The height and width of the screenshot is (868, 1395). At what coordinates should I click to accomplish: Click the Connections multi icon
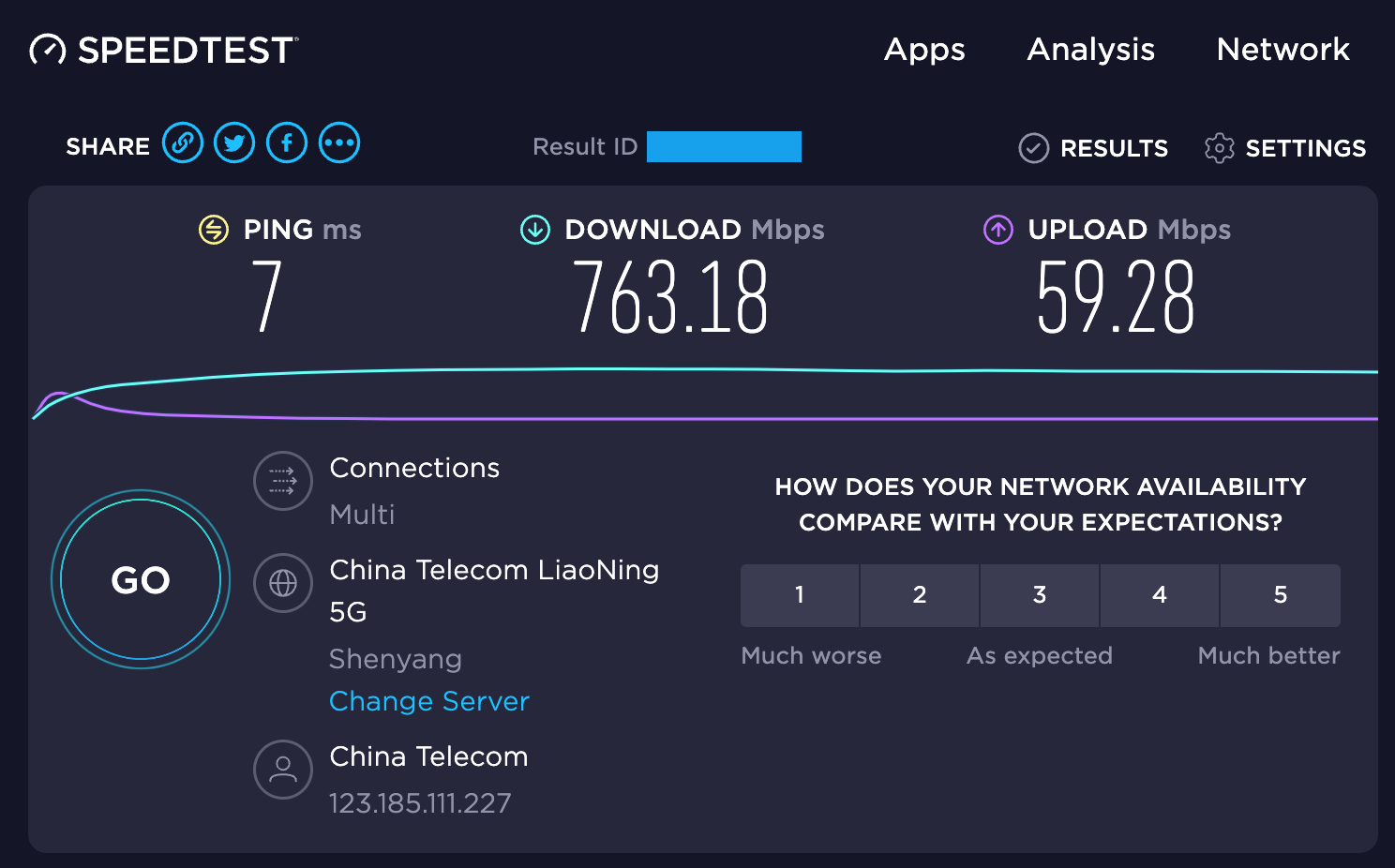(283, 481)
